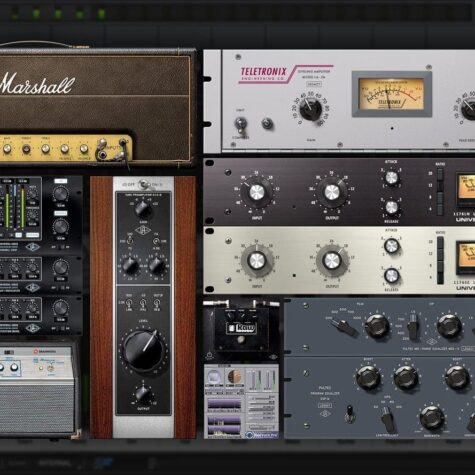Flip the Teletronix Limit/Compress toggle switch
Viewport: 475px width, 475px height.
[x=240, y=125]
